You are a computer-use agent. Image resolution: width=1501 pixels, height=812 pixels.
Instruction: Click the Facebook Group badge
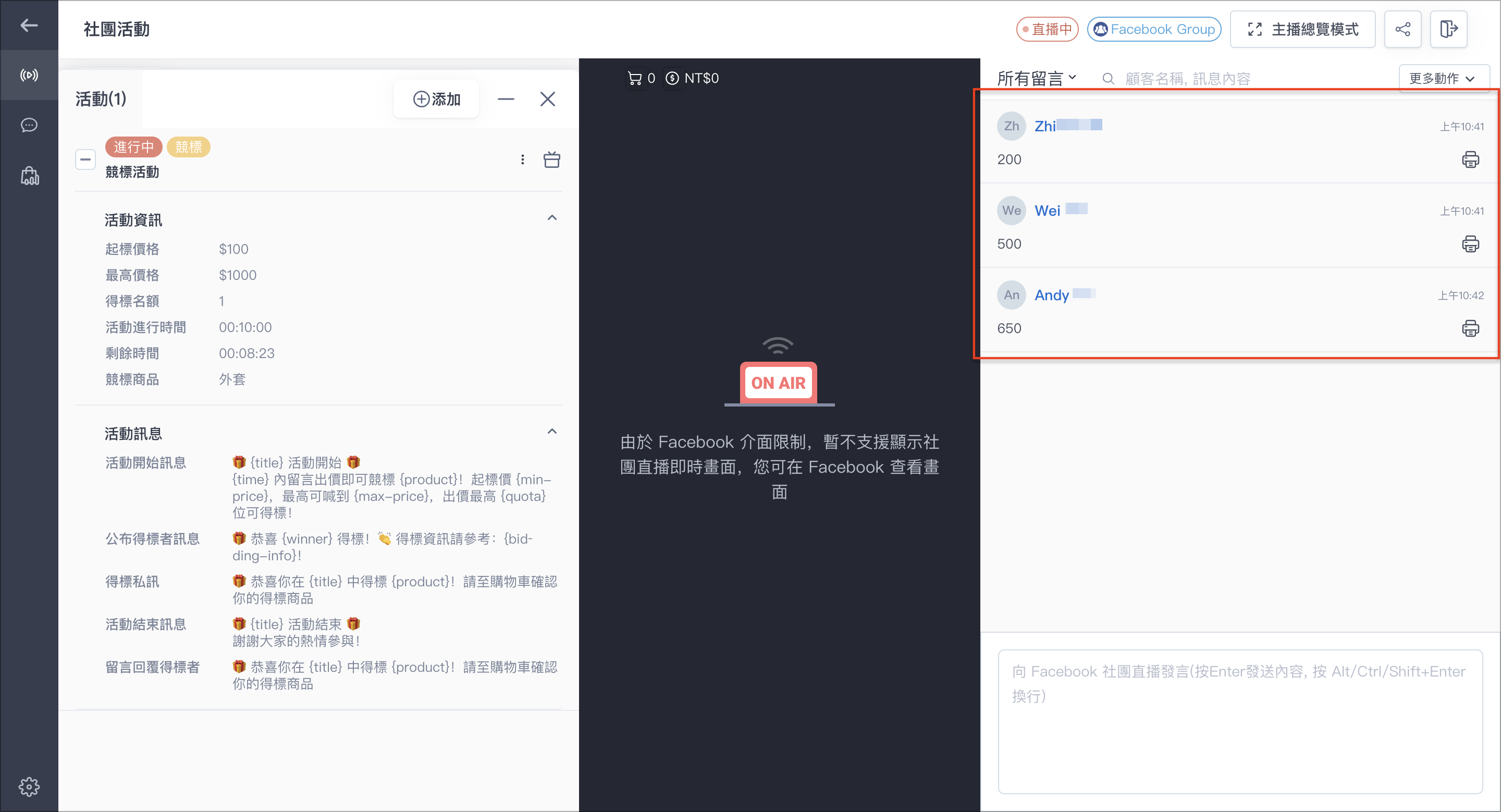(x=1154, y=29)
